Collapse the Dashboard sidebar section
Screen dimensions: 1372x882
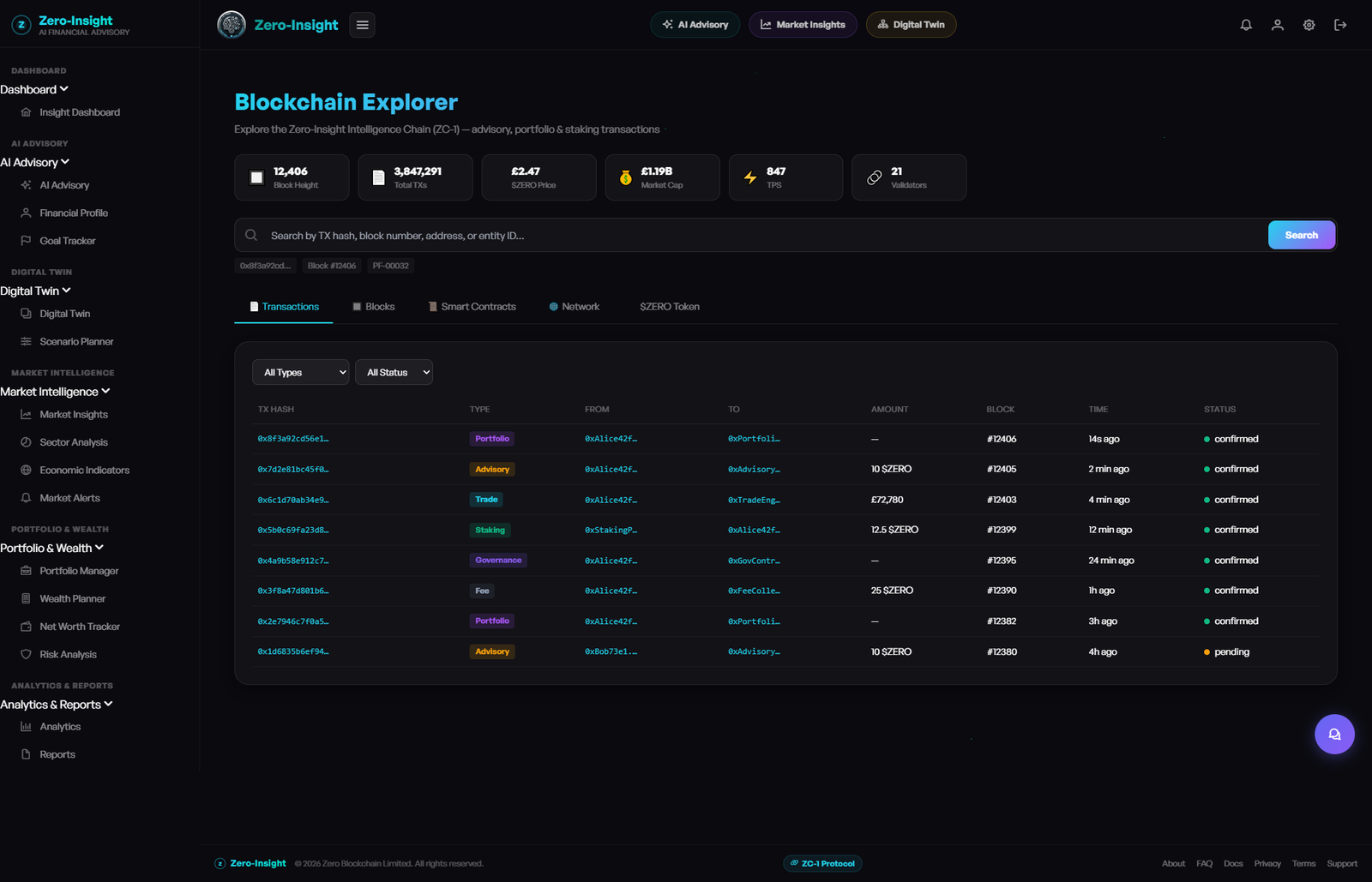pyautogui.click(x=34, y=89)
